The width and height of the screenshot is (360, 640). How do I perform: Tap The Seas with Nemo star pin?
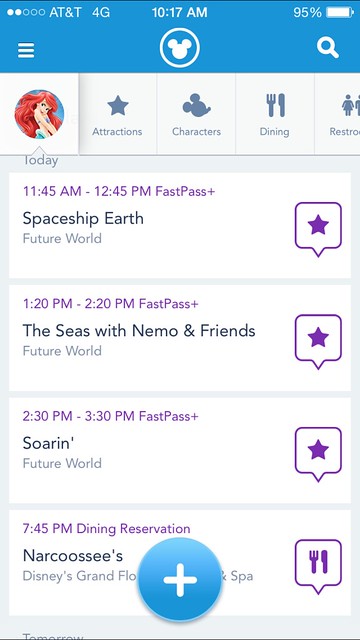pyautogui.click(x=318, y=342)
